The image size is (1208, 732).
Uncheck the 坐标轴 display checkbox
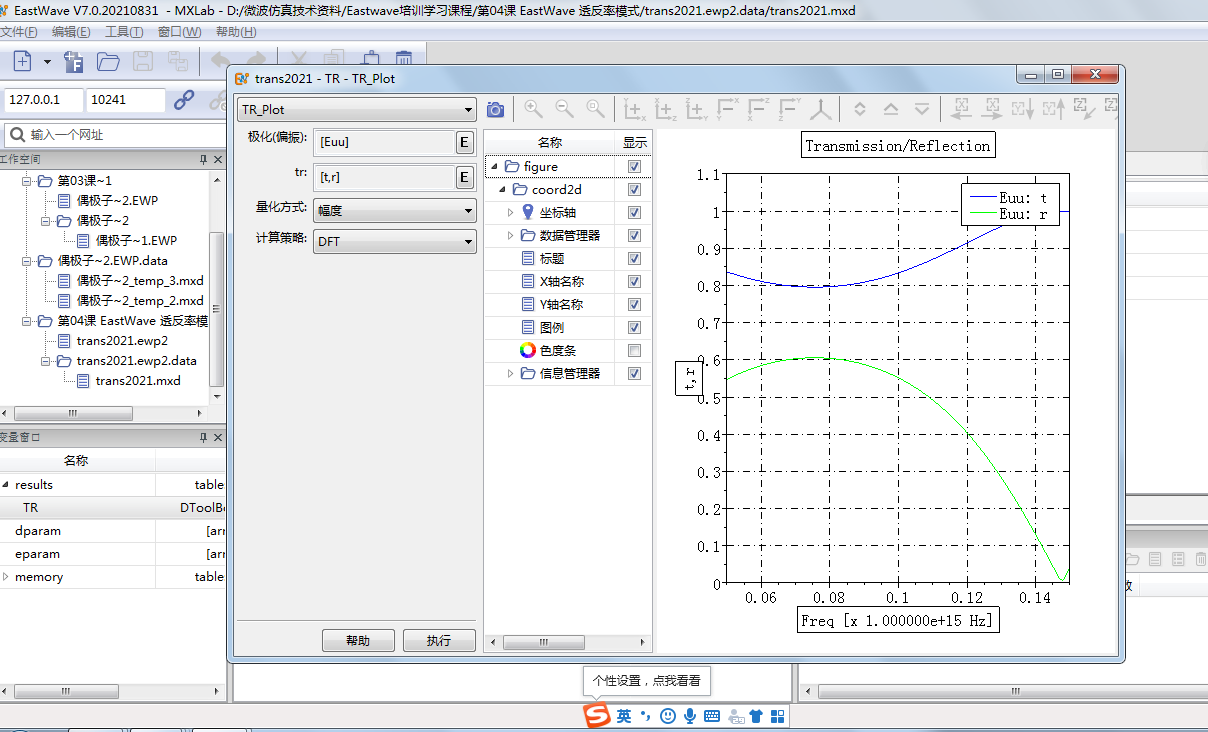point(634,213)
